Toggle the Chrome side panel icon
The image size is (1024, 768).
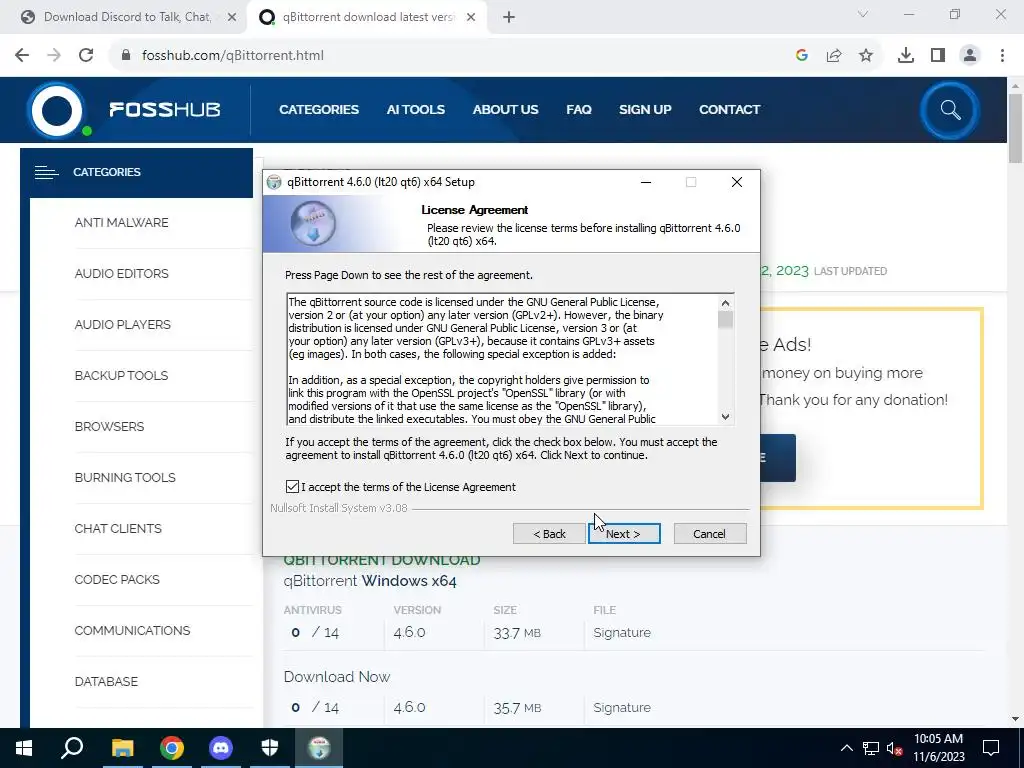938,56
